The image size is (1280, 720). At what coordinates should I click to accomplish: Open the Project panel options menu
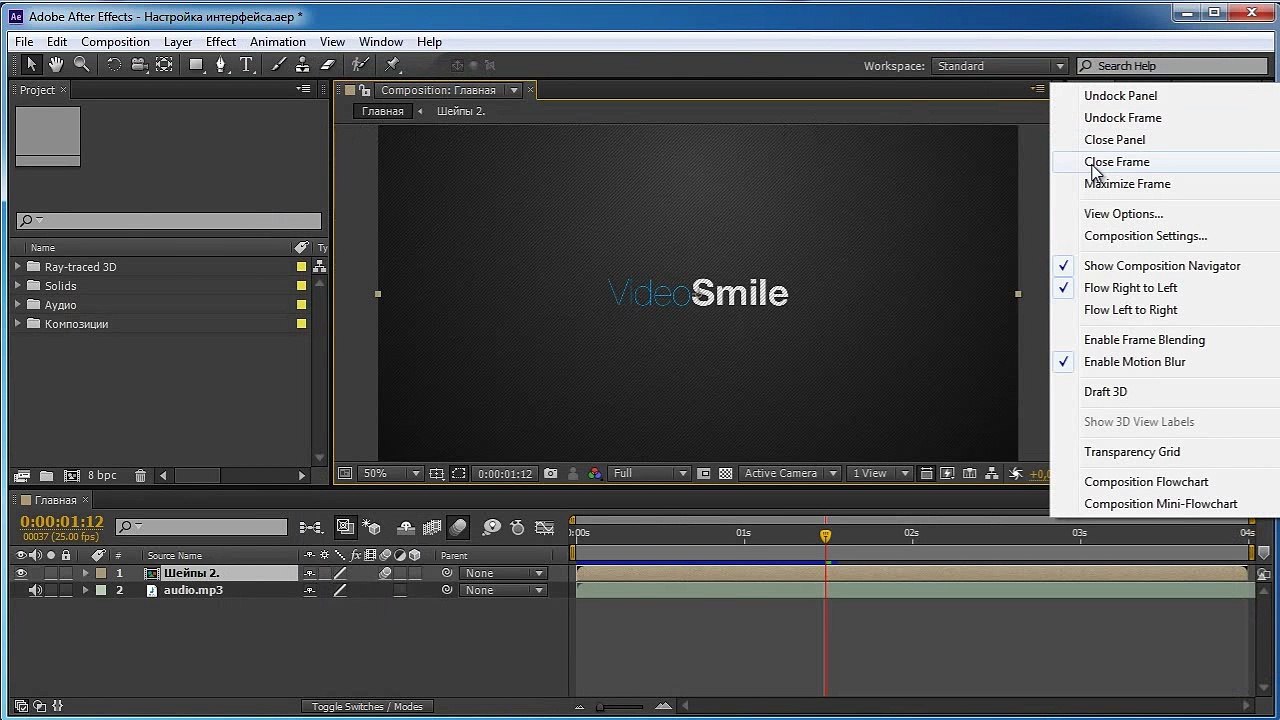click(304, 89)
